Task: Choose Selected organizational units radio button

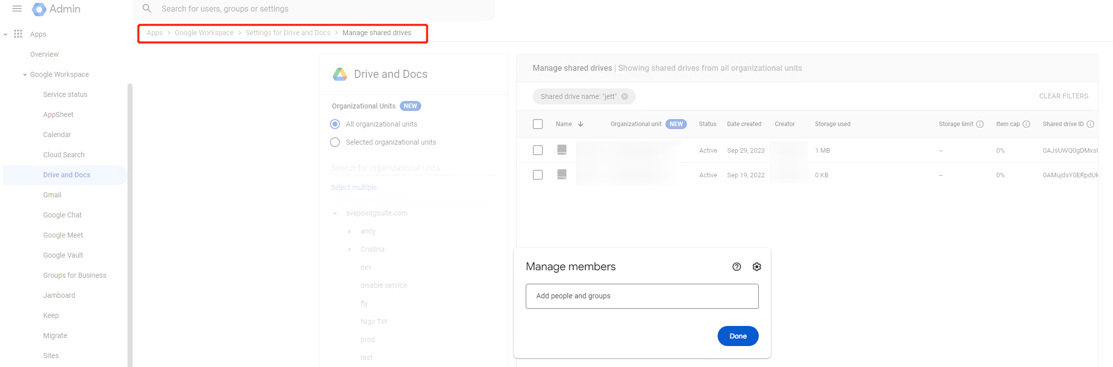Action: [335, 142]
